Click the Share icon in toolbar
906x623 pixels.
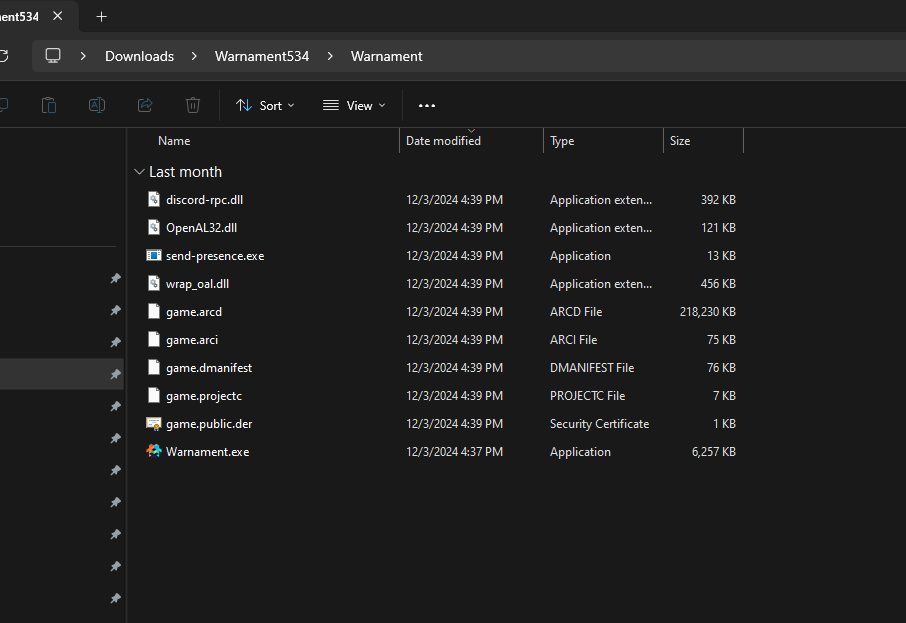coord(145,105)
